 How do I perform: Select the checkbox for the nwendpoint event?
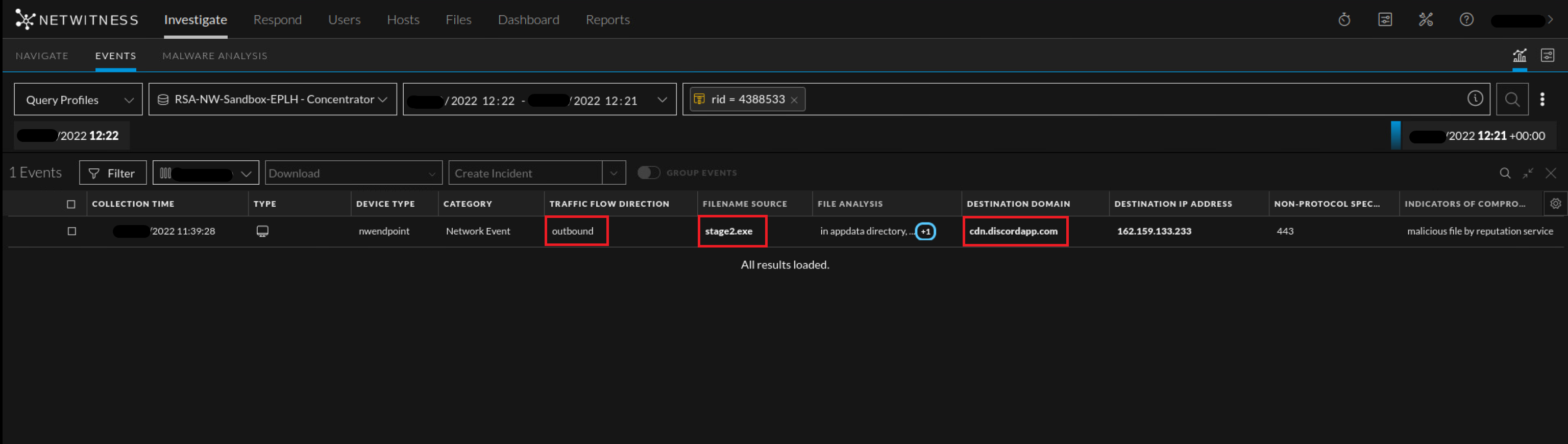click(72, 232)
